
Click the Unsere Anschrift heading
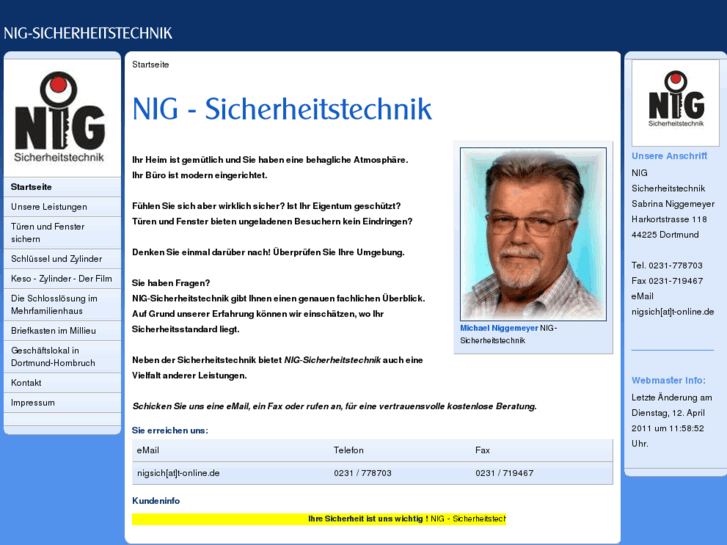coord(669,156)
